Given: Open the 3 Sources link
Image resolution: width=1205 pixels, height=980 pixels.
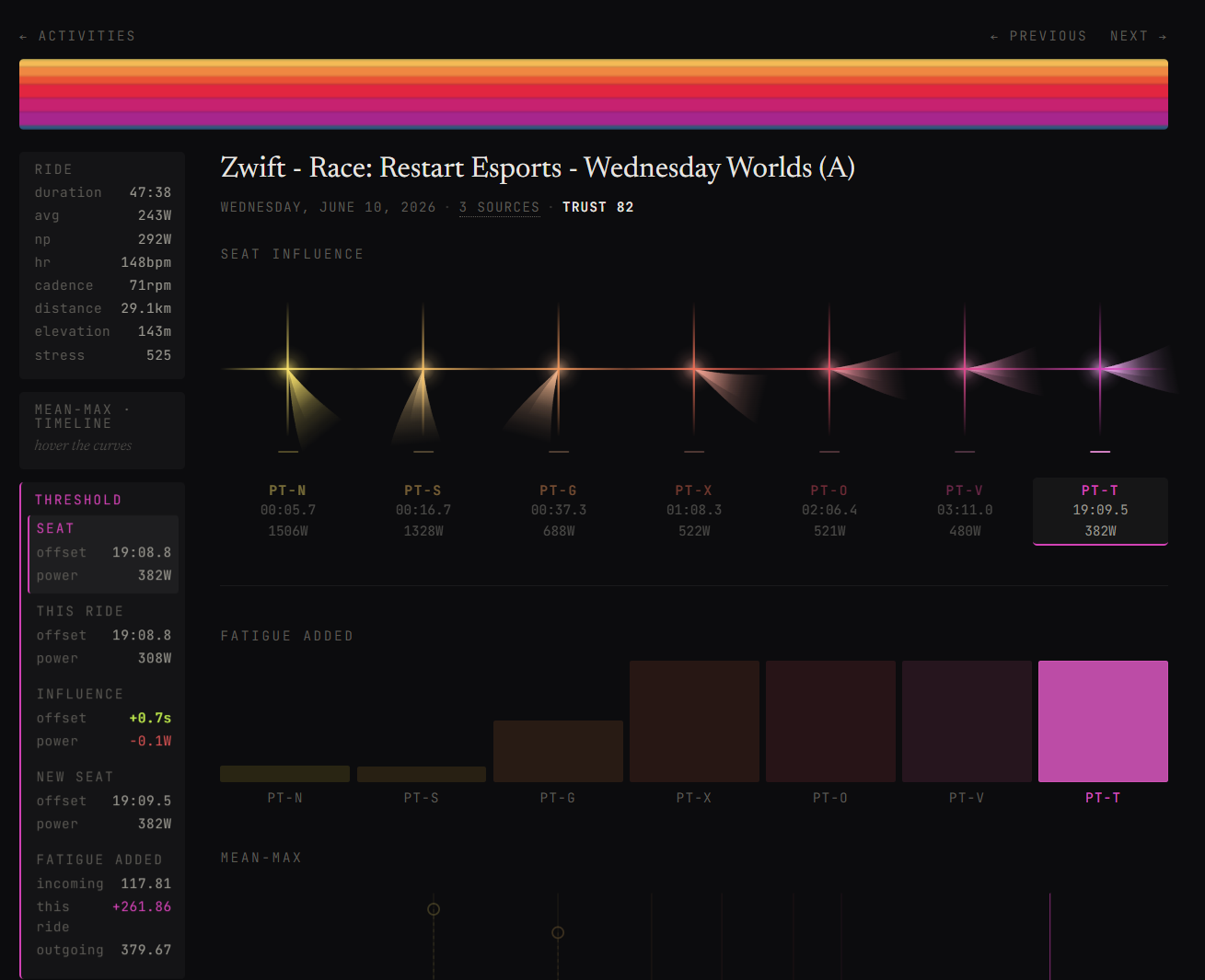Looking at the screenshot, I should pos(500,207).
